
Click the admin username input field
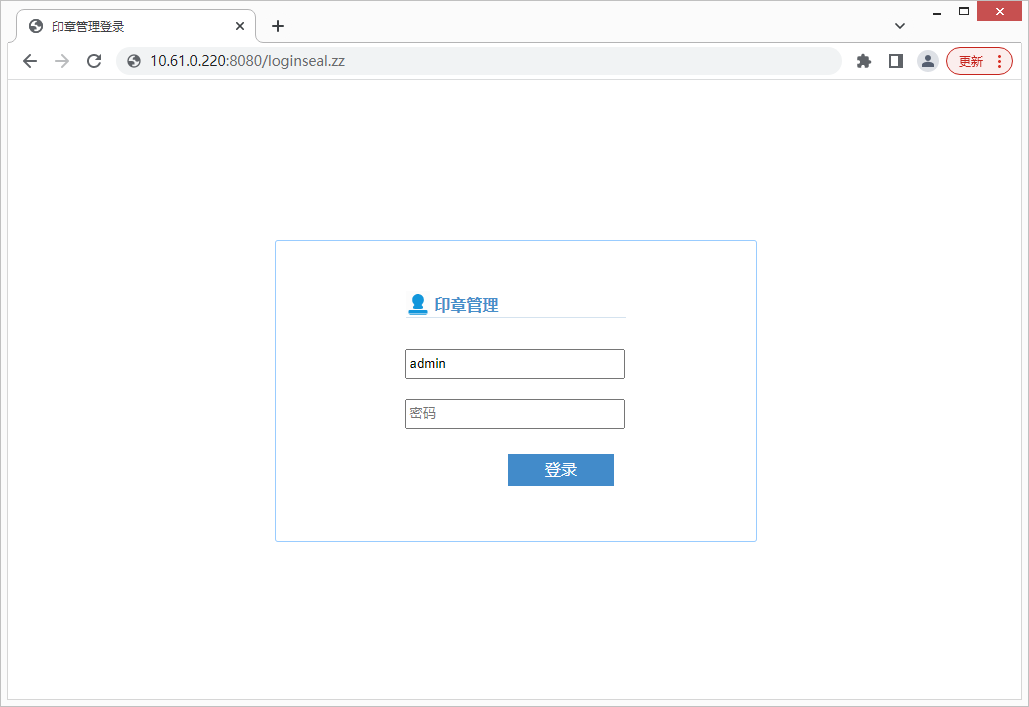514,364
